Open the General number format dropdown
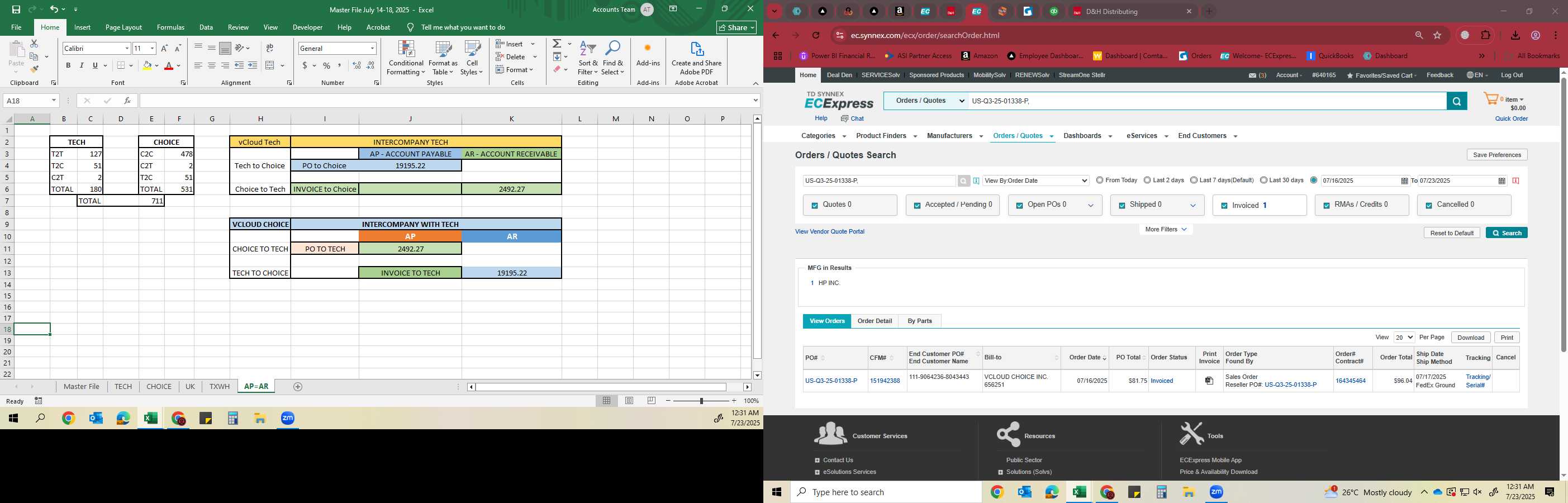 tap(372, 48)
